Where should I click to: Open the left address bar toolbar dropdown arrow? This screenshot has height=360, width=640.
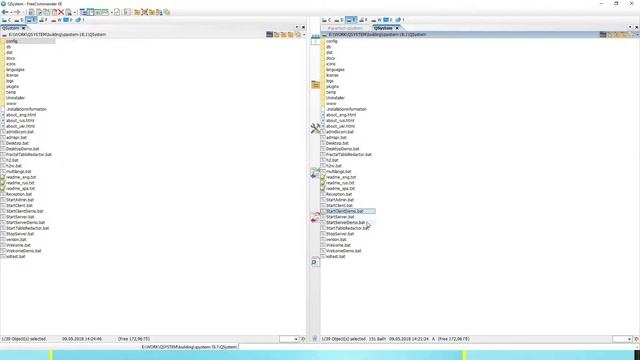(304, 35)
